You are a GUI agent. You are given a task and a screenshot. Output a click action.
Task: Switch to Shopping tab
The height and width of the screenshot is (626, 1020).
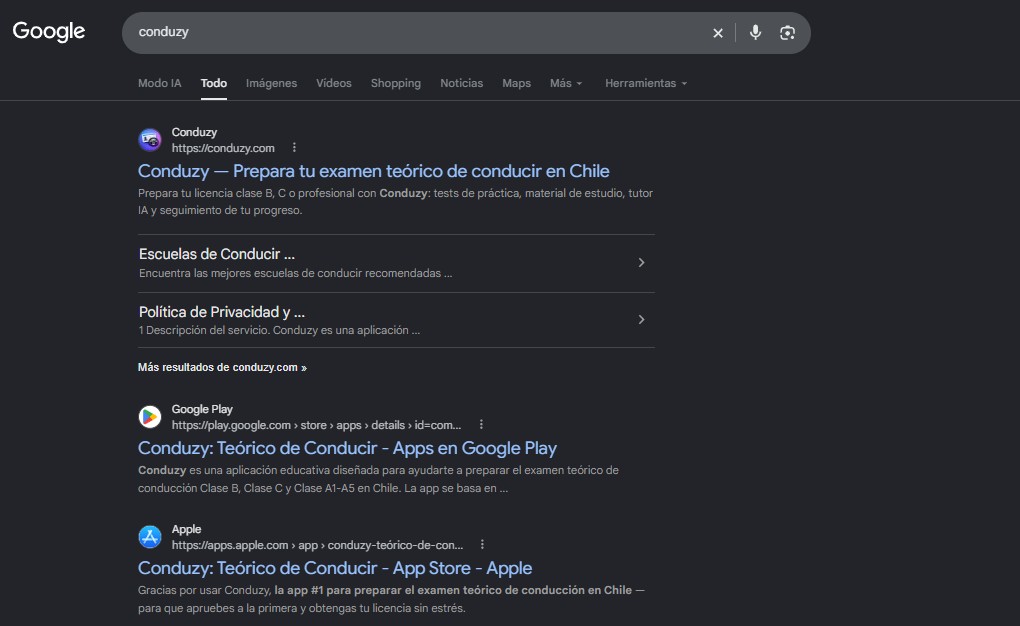click(396, 83)
